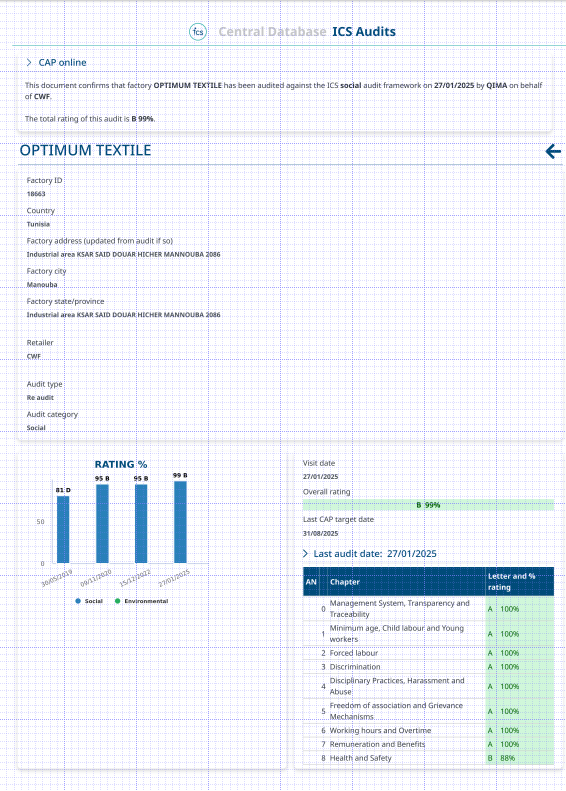Select the Minimum age, Child labour row
Image resolution: width=566 pixels, height=791 pixels.
coord(428,634)
